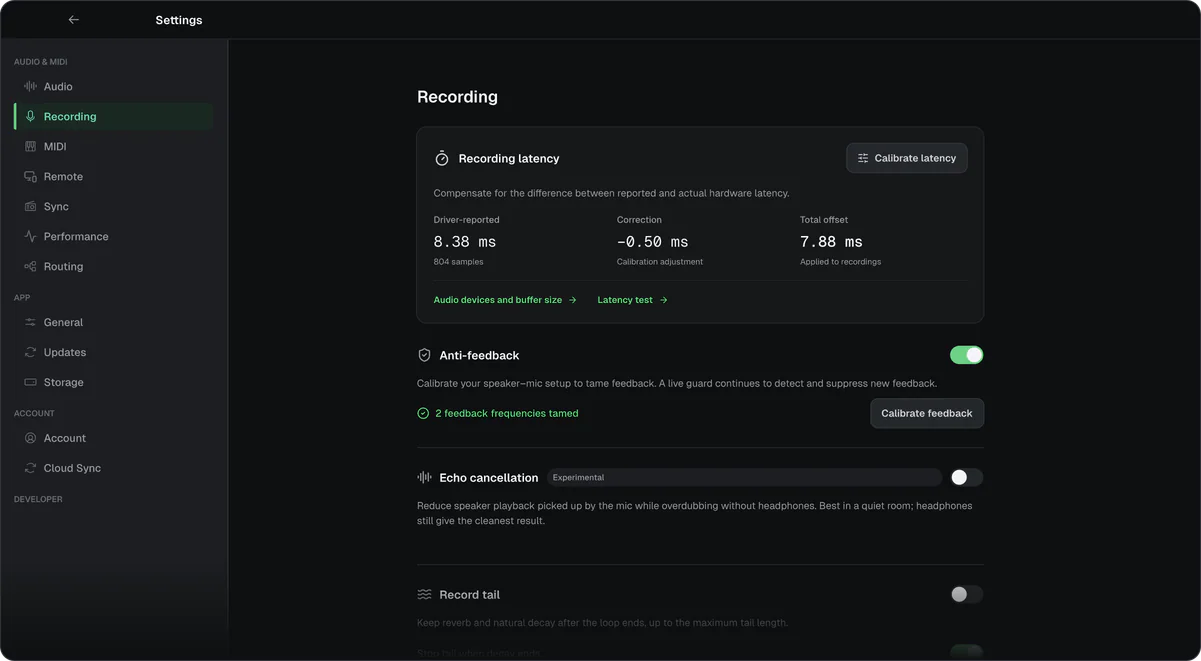The height and width of the screenshot is (661, 1201).
Task: Click the Cloud Sync arrows icon
Action: point(30,469)
